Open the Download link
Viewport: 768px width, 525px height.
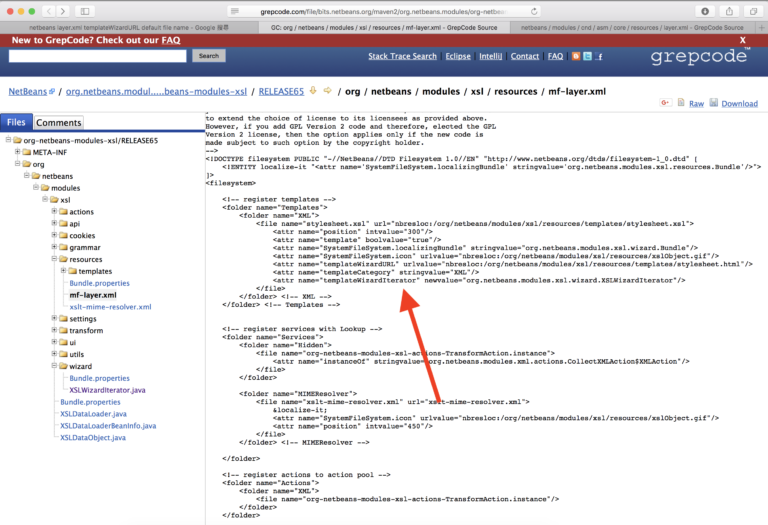[739, 103]
